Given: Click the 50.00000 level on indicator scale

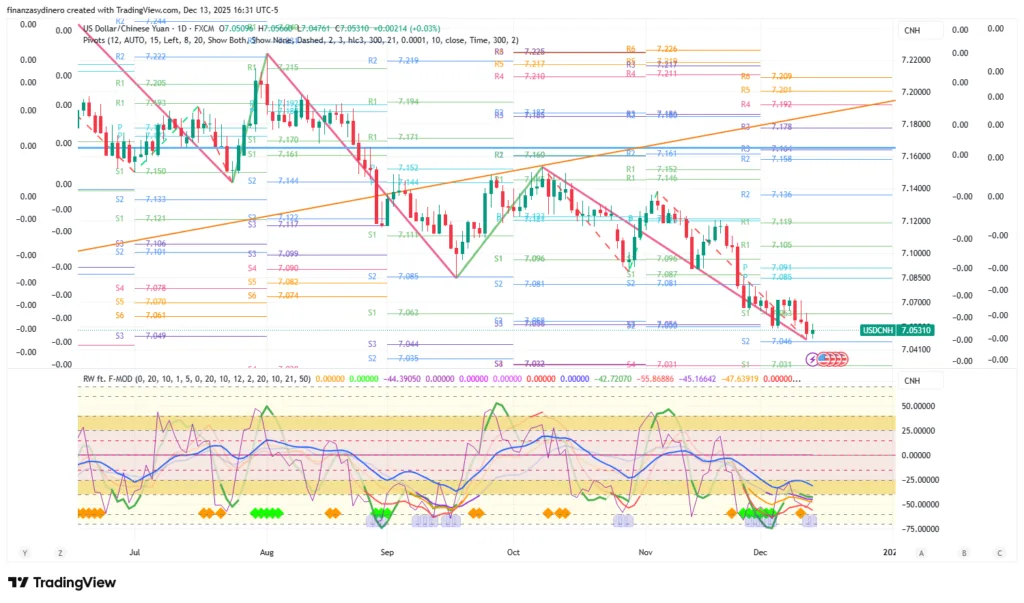Looking at the screenshot, I should (923, 407).
